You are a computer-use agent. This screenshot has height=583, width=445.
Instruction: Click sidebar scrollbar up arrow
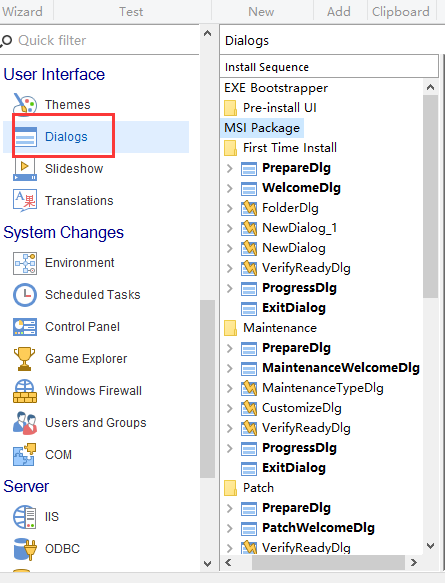pyautogui.click(x=207, y=34)
